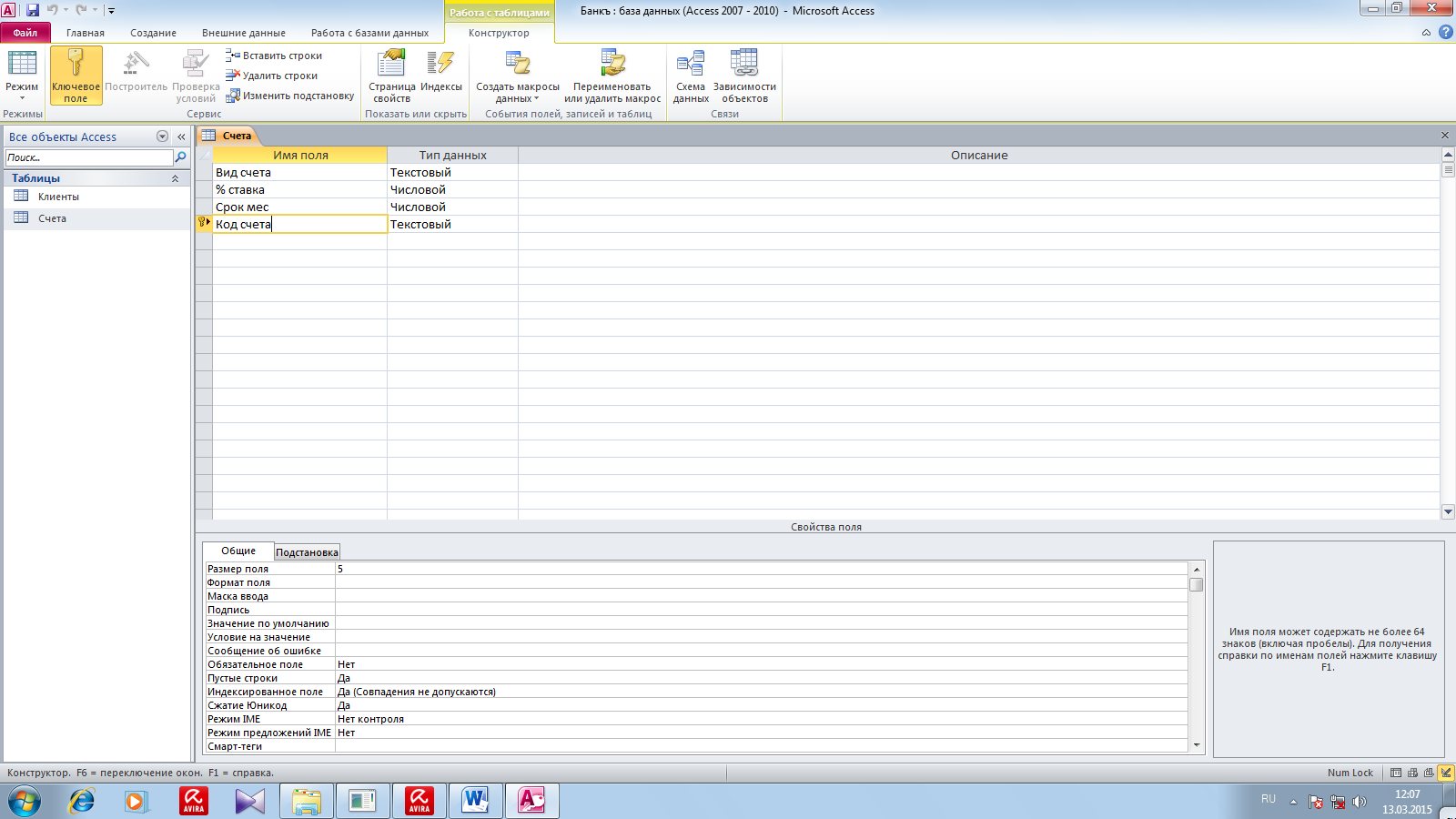Click the Срок мес field name cell
The image size is (1456, 819).
point(299,207)
